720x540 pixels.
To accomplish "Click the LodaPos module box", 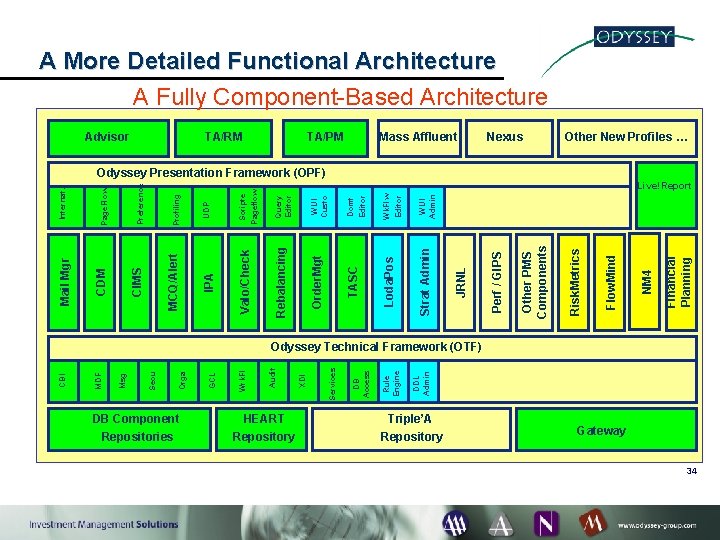I will 388,282.
